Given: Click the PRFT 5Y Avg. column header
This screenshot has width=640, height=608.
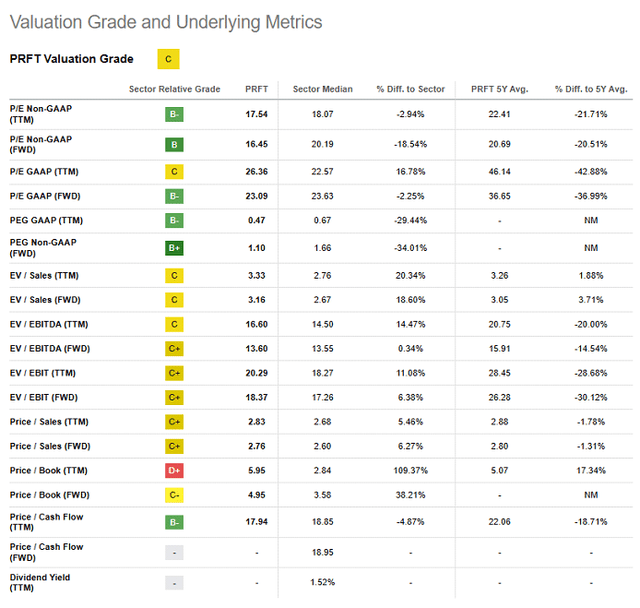Looking at the screenshot, I should pyautogui.click(x=500, y=89).
